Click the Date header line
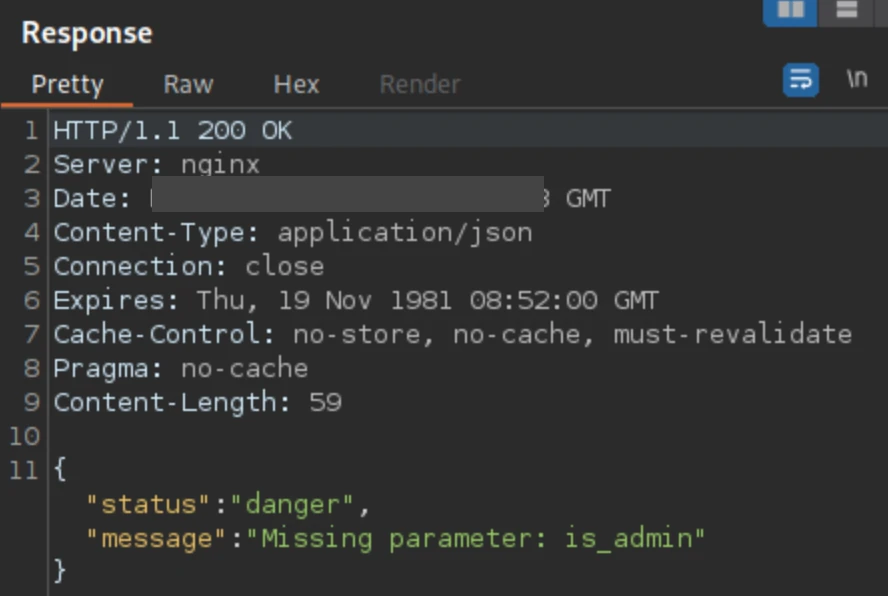The height and width of the screenshot is (596, 888). click(332, 199)
